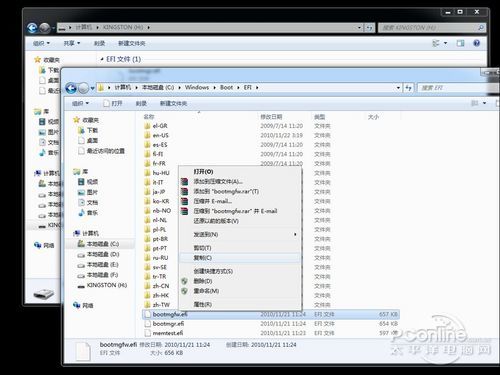This screenshot has height=375, width=500.
Task: Open the view options dropdown in the KINGSTON window
Action: 439,43
